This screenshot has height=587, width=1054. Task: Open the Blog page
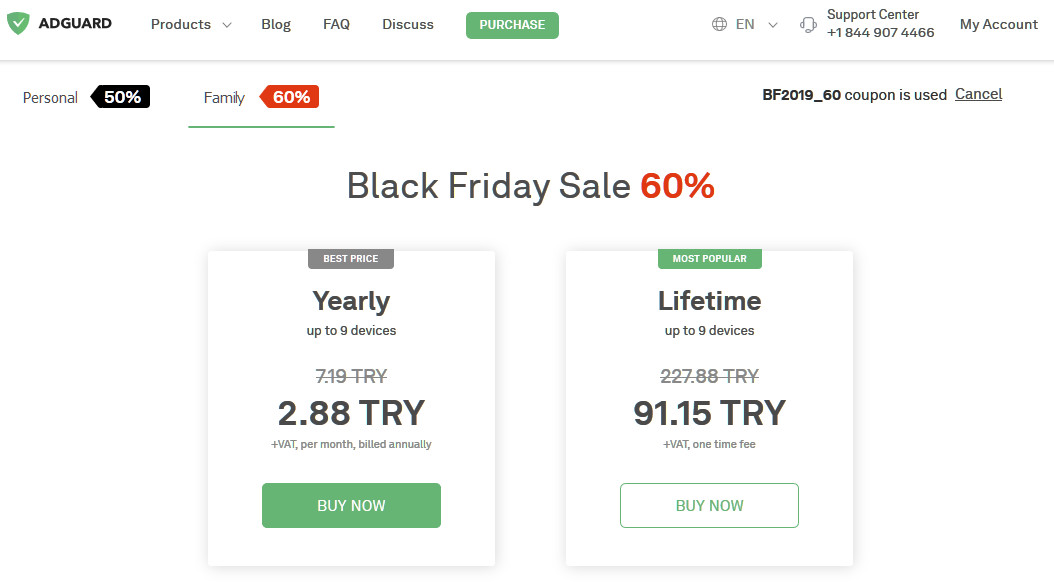coord(276,24)
